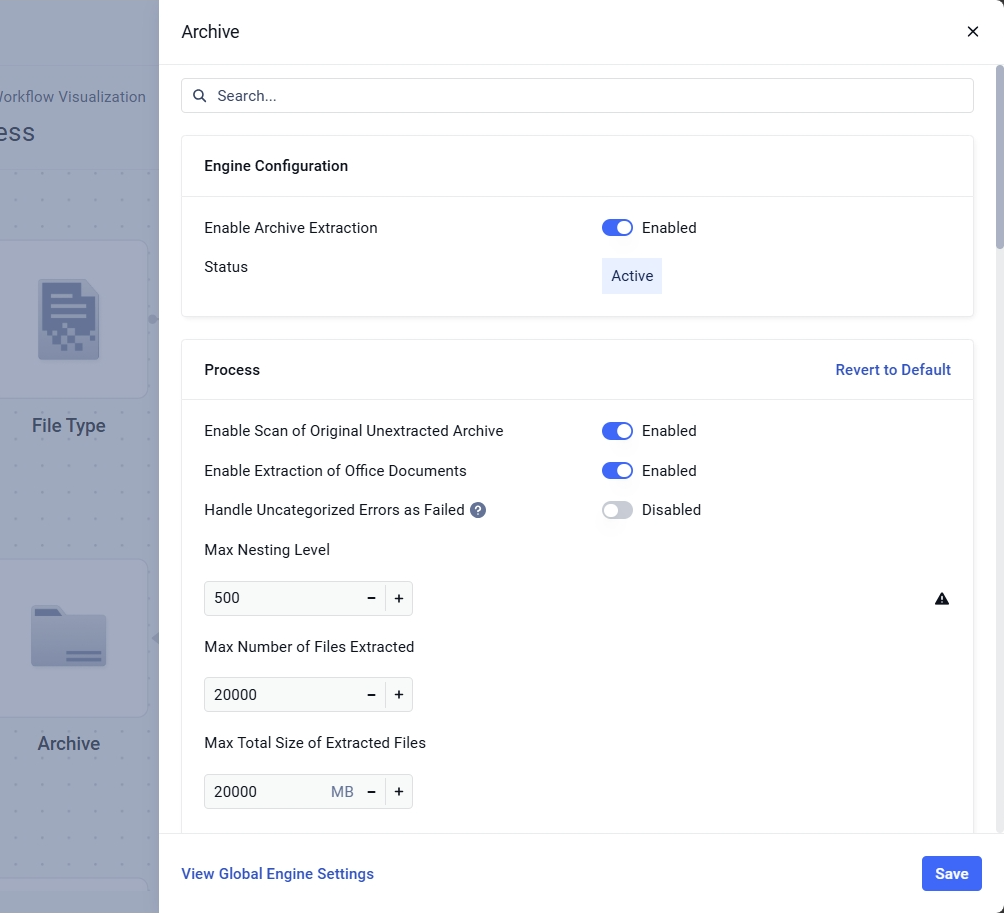
Task: Focus the Search settings field
Action: click(x=577, y=95)
